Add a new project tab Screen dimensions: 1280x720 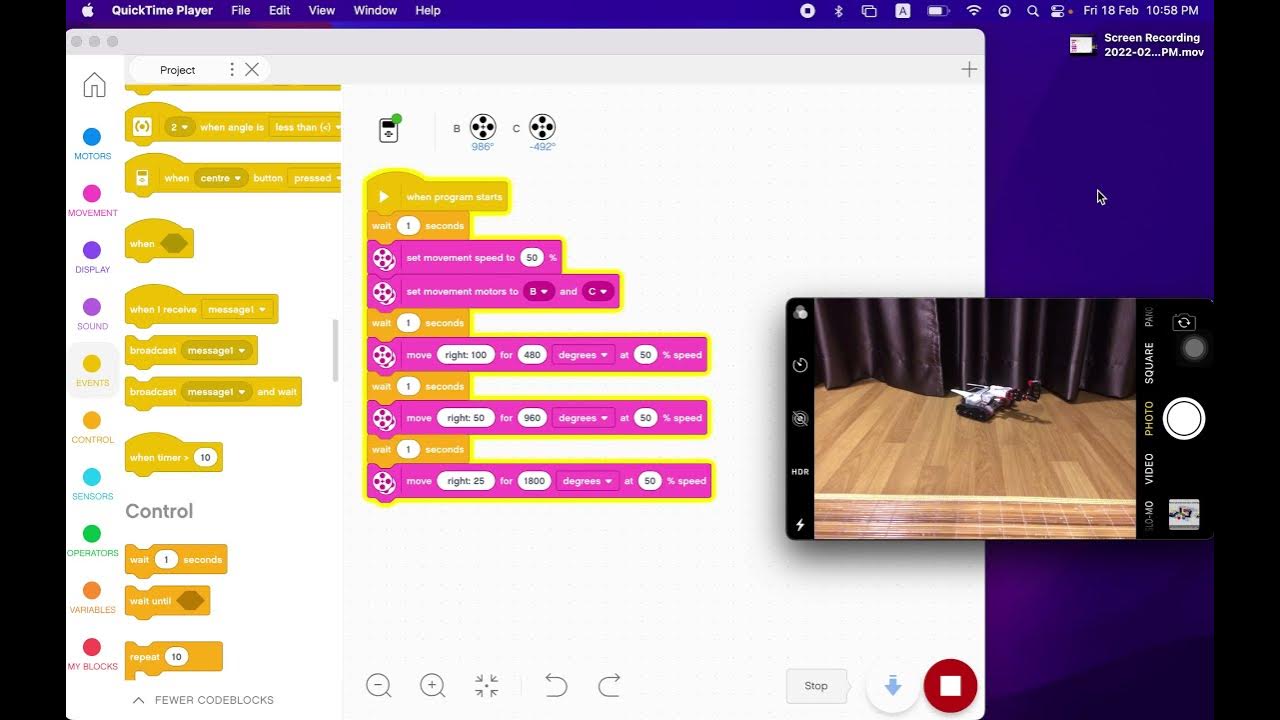[968, 69]
